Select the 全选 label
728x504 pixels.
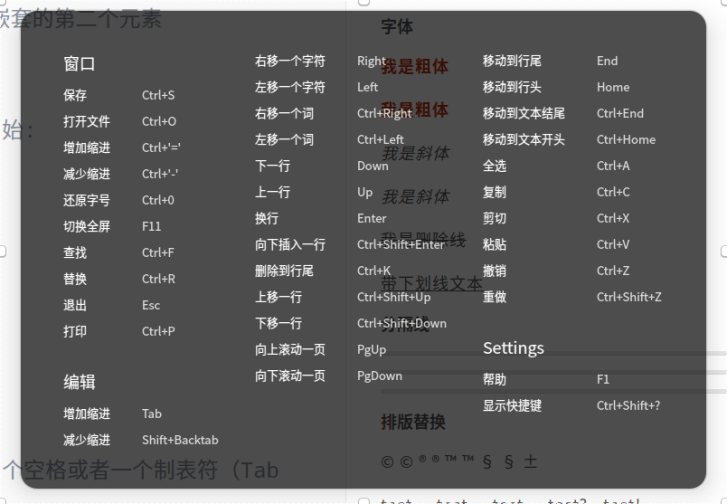[x=494, y=166]
